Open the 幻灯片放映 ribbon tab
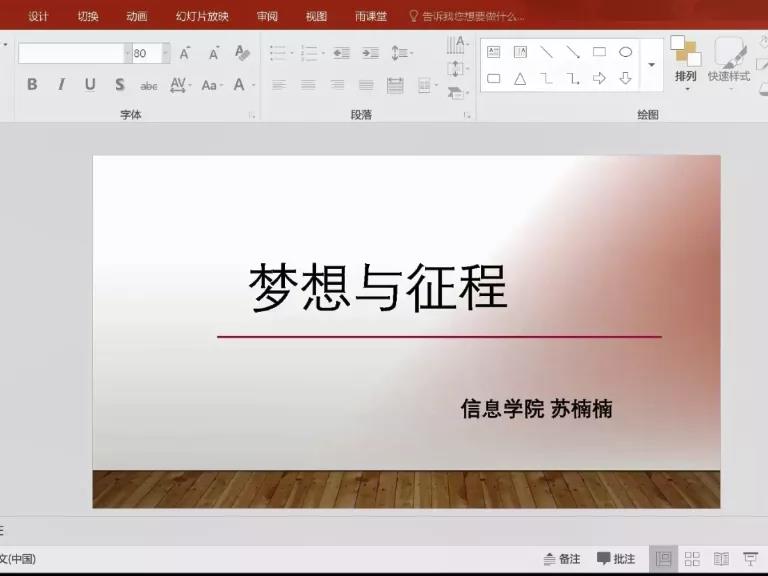Image resolution: width=768 pixels, height=576 pixels. click(x=202, y=16)
